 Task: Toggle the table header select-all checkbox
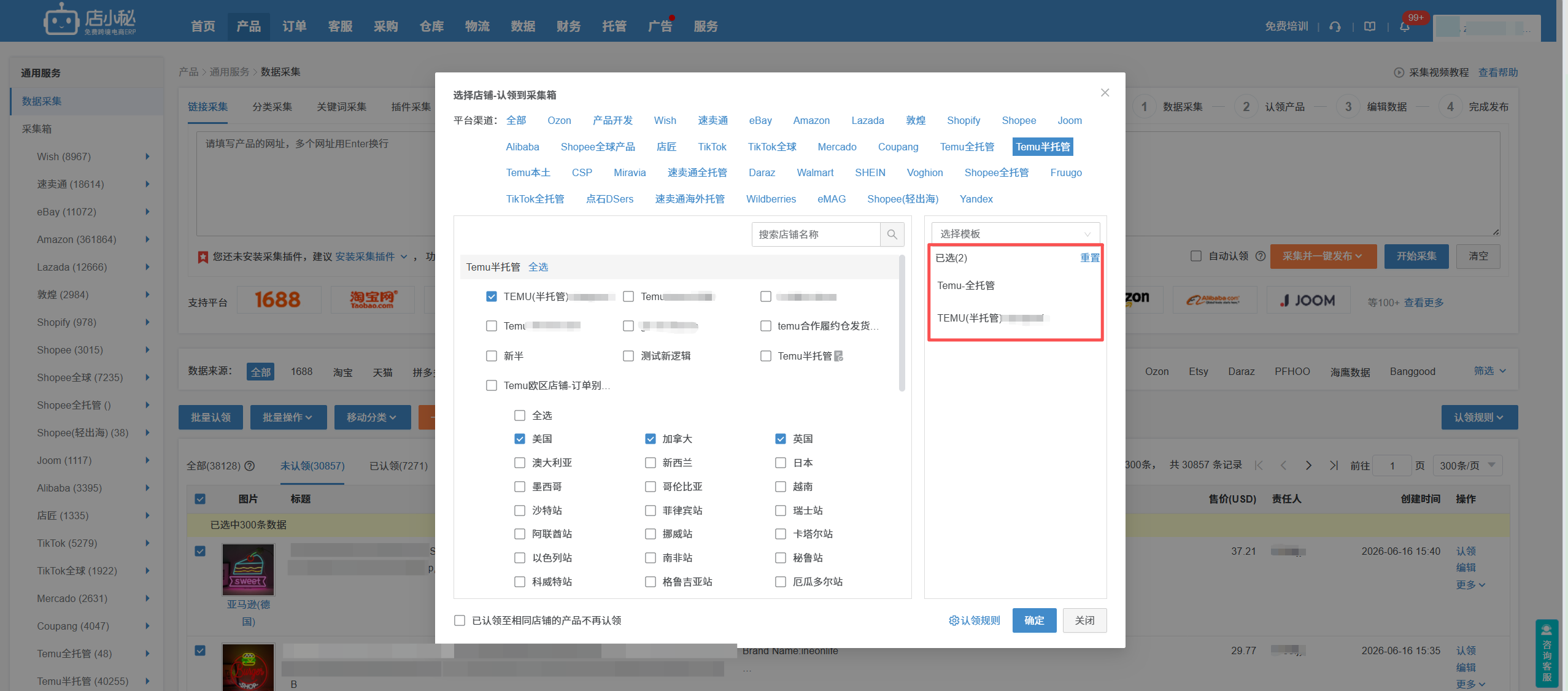[x=200, y=499]
